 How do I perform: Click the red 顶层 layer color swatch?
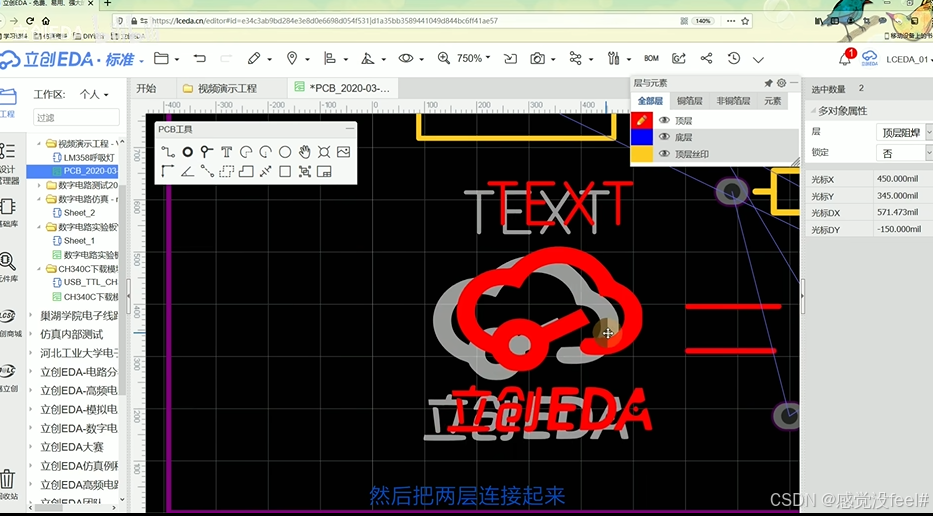641,120
